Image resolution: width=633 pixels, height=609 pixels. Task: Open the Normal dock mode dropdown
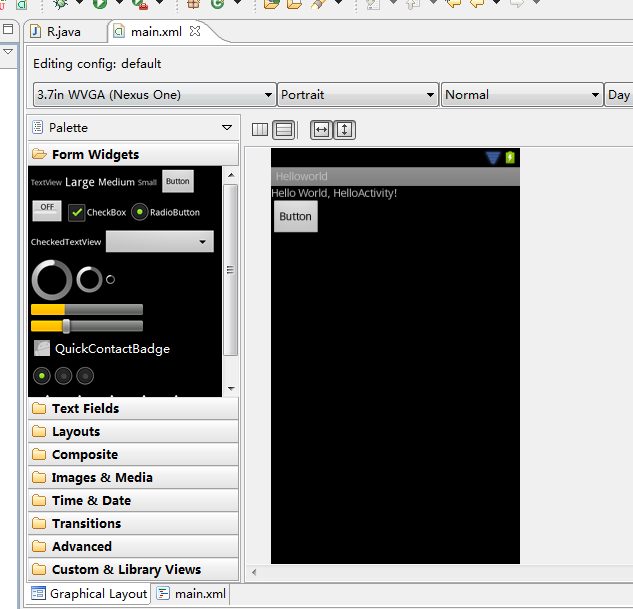click(x=522, y=95)
